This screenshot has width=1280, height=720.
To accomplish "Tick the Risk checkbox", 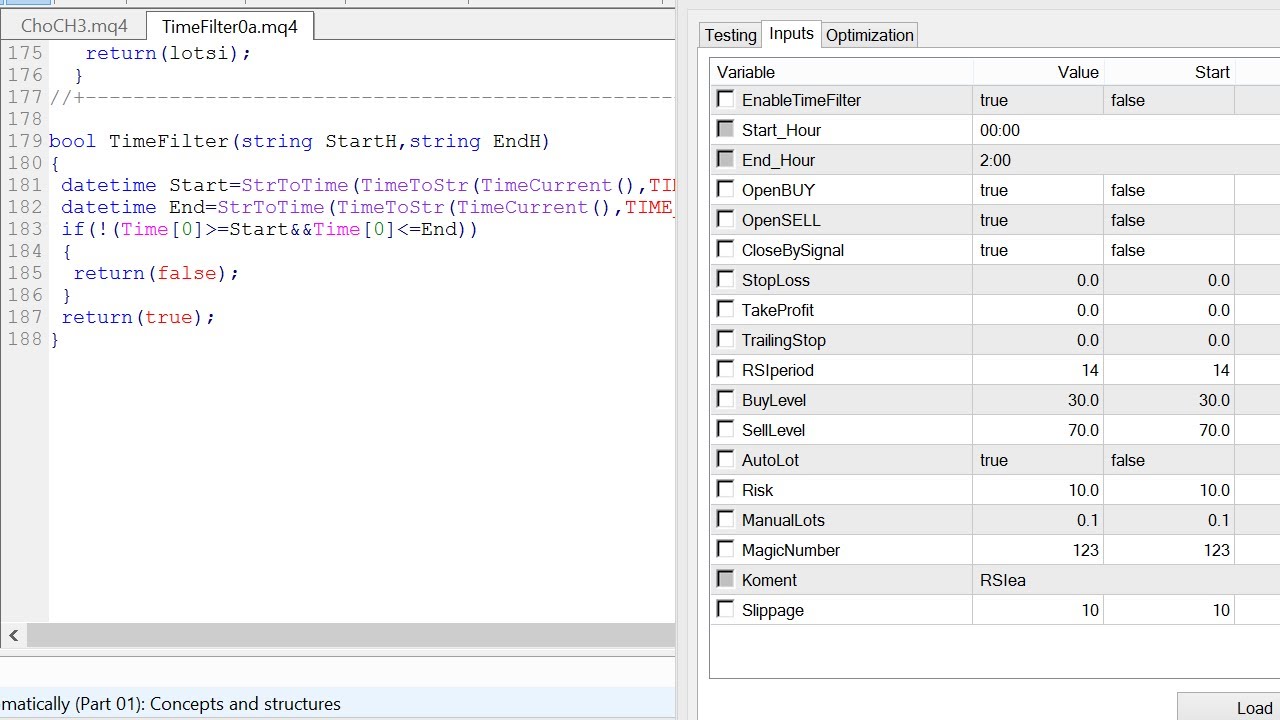I will click(726, 489).
